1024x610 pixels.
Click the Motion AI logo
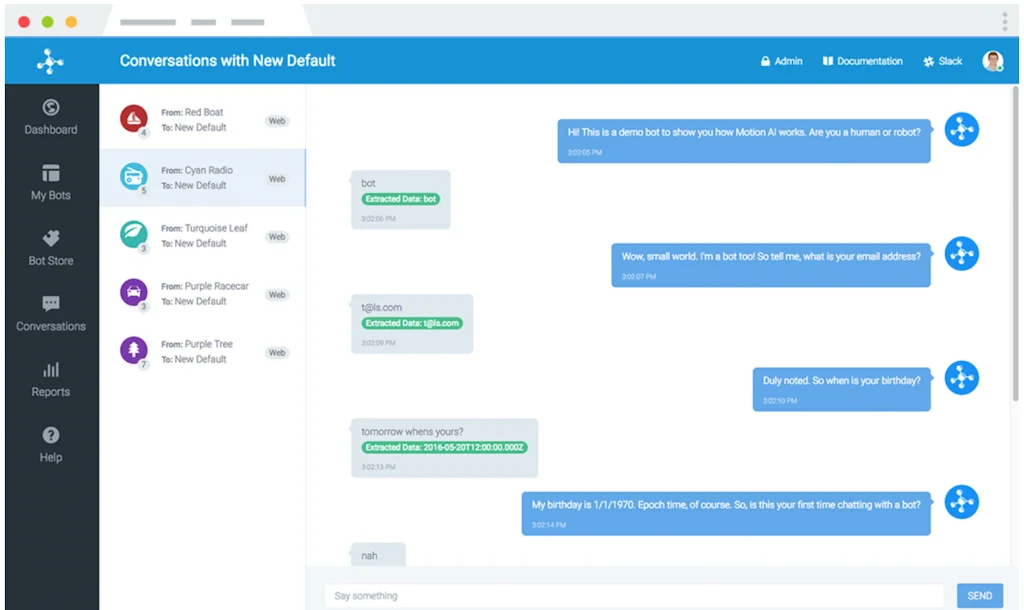click(50, 60)
